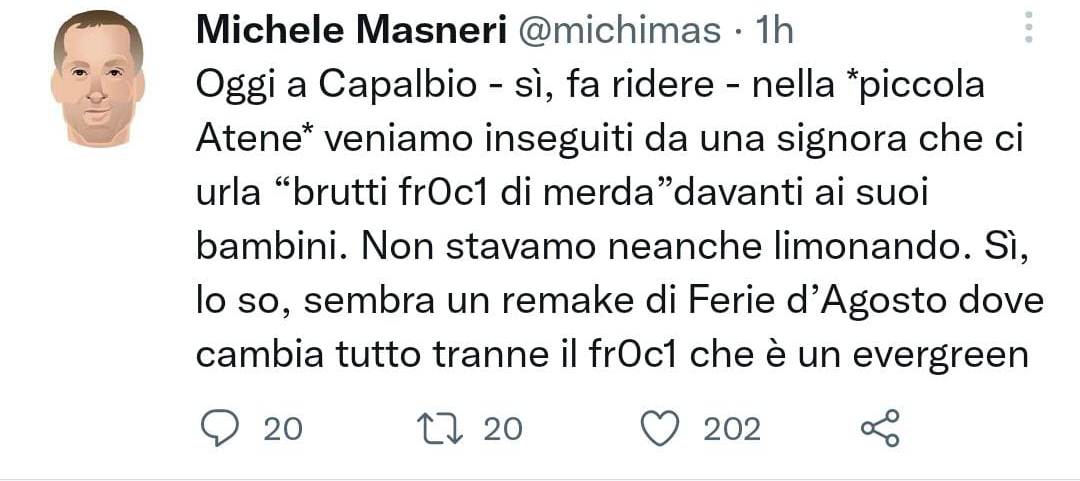Viewport: 1080px width, 481px height.
Task: Click the @michimas handle
Action: pos(620,31)
